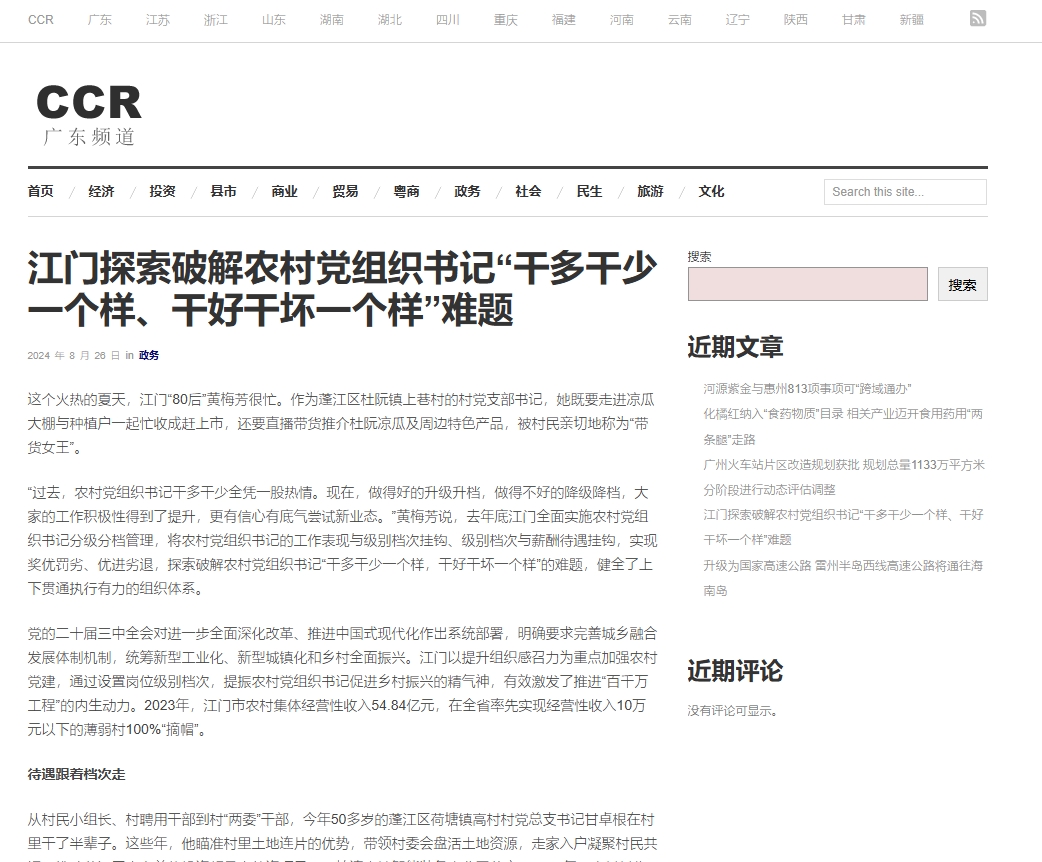Open the CCR link in top bar
Screen dimensions: 1042x862
[41, 20]
